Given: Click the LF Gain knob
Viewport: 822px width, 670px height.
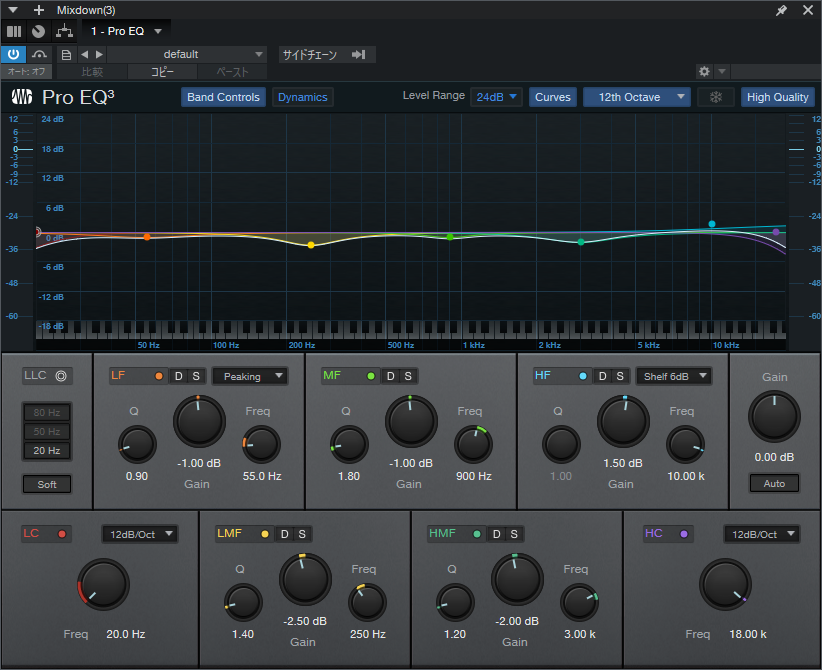Looking at the screenshot, I should (199, 422).
